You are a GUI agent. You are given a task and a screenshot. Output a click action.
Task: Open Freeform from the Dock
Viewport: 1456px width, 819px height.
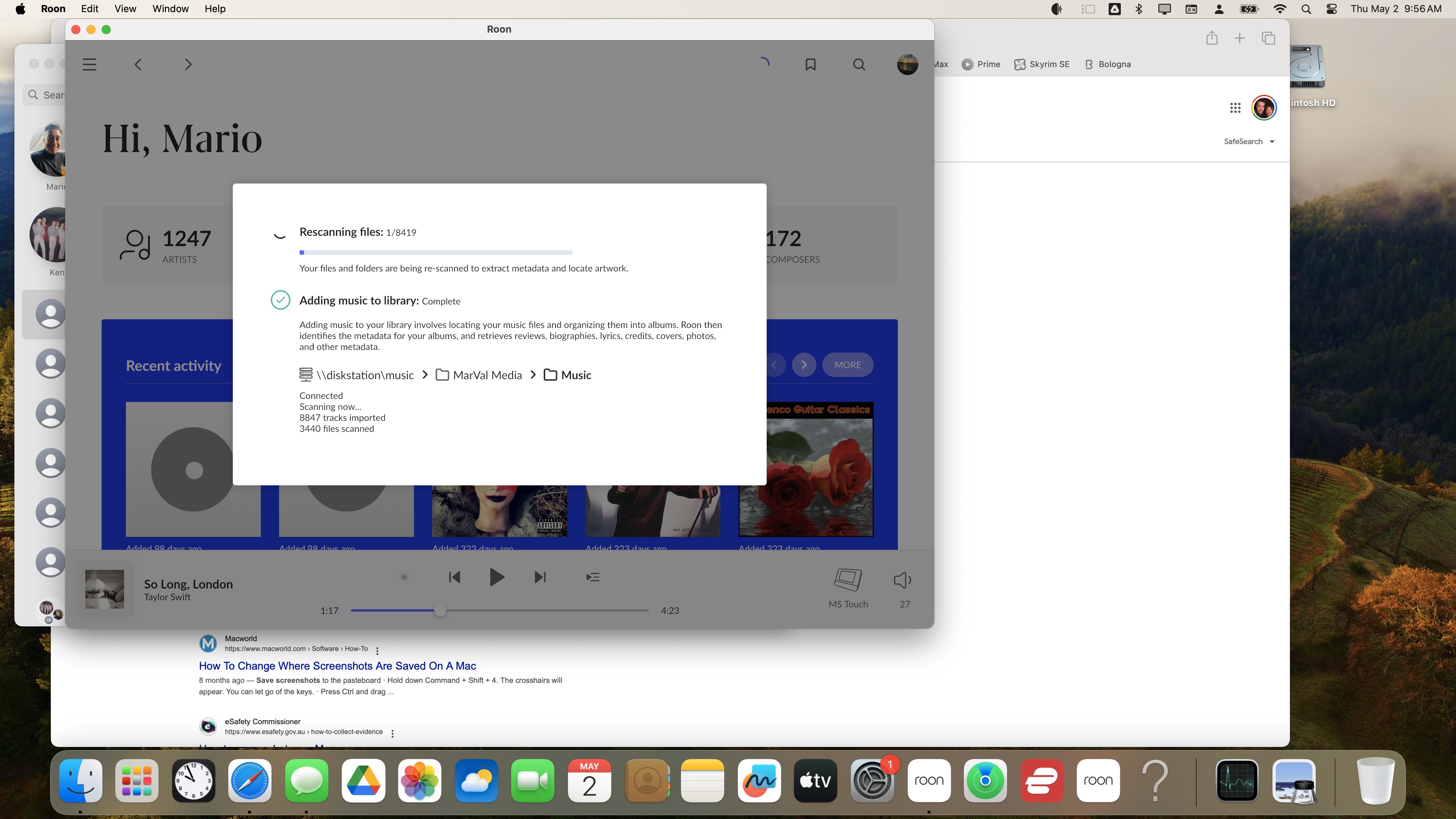pyautogui.click(x=759, y=781)
